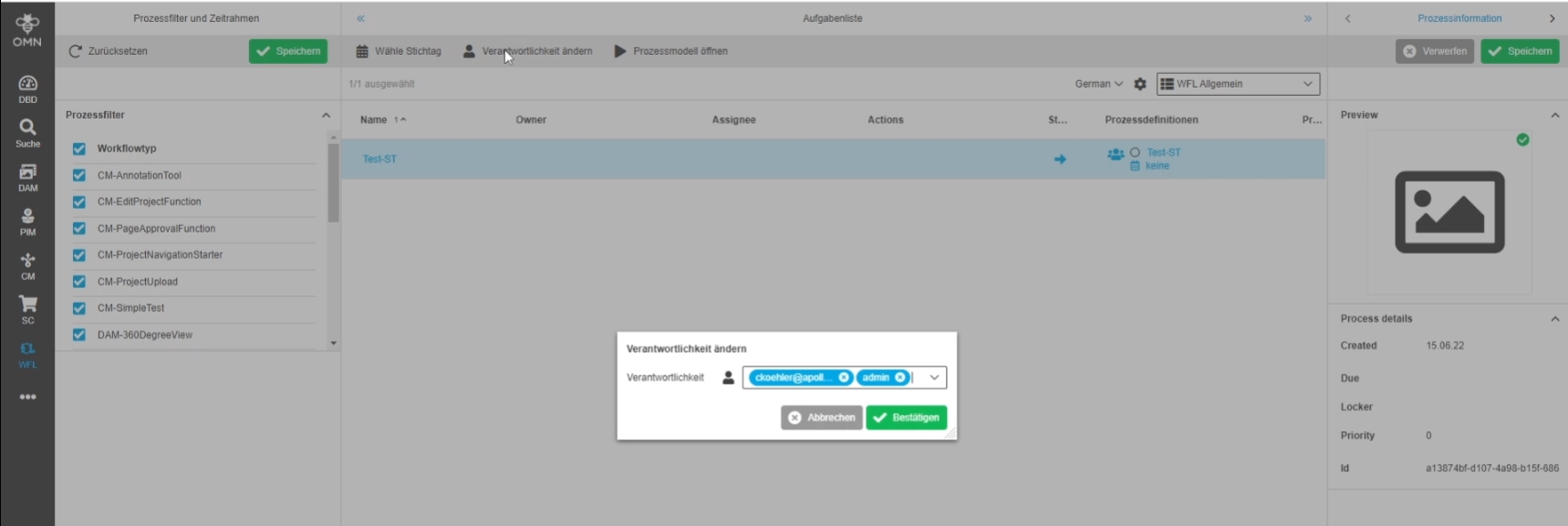The width and height of the screenshot is (1568, 526).
Task: Click Verwerfen discard button
Action: [x=1435, y=51]
